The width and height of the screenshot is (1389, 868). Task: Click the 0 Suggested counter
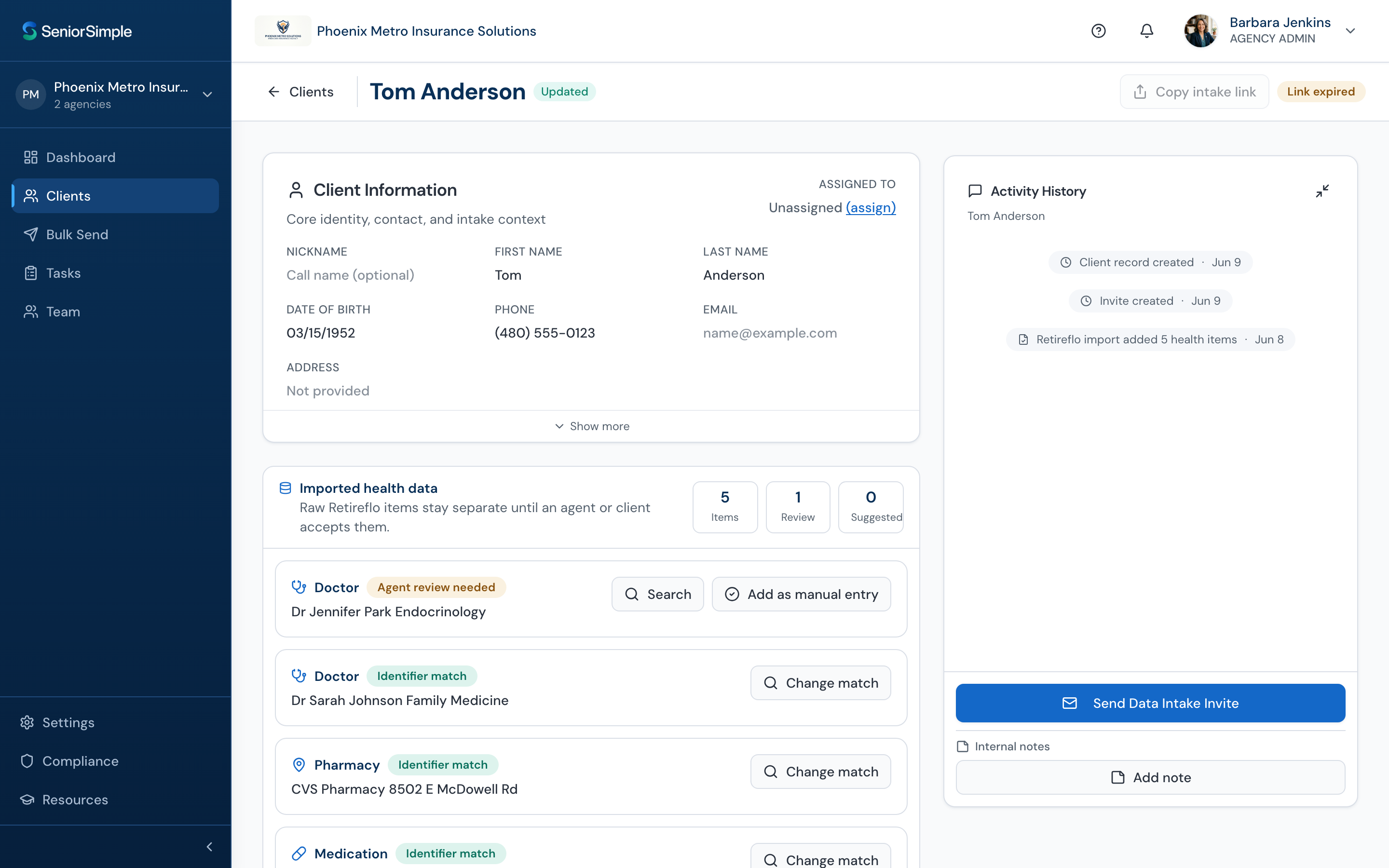point(871,507)
